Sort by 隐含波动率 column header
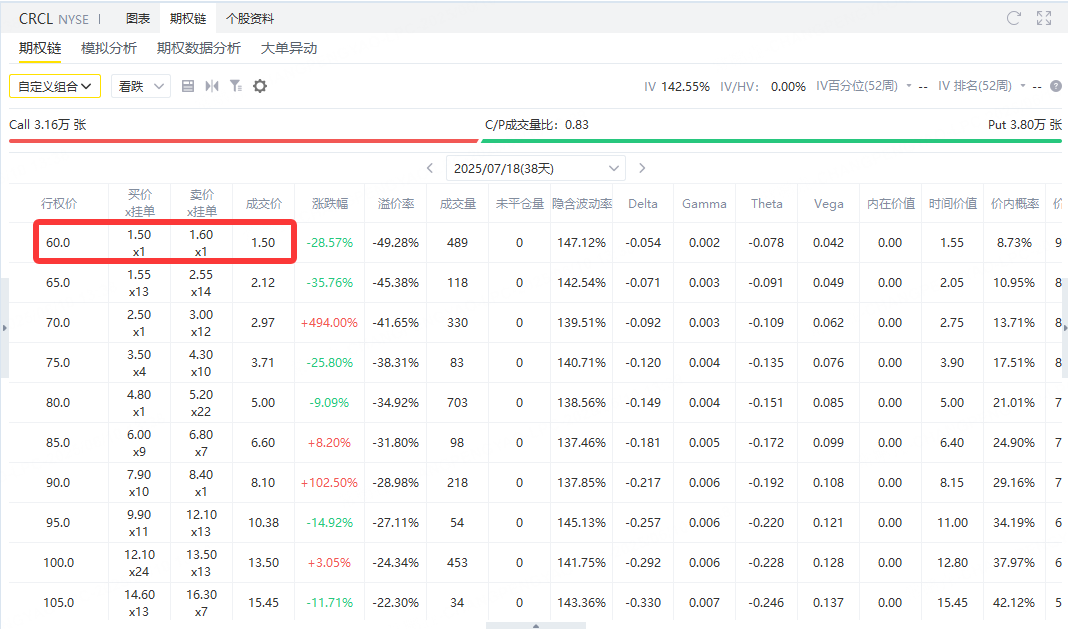Image resolution: width=1068 pixels, height=629 pixels. 582,203
